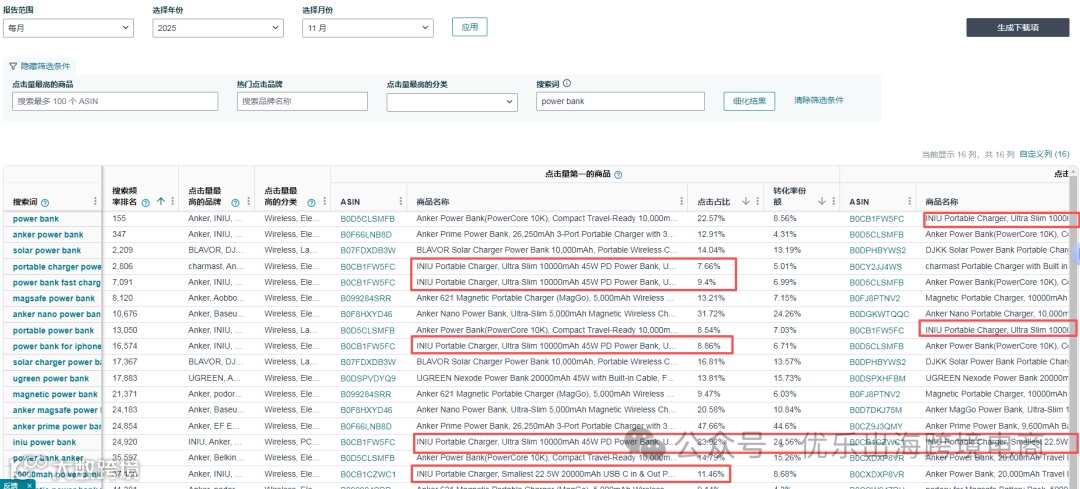Open column menu dots for second ASIN column

coord(908,202)
